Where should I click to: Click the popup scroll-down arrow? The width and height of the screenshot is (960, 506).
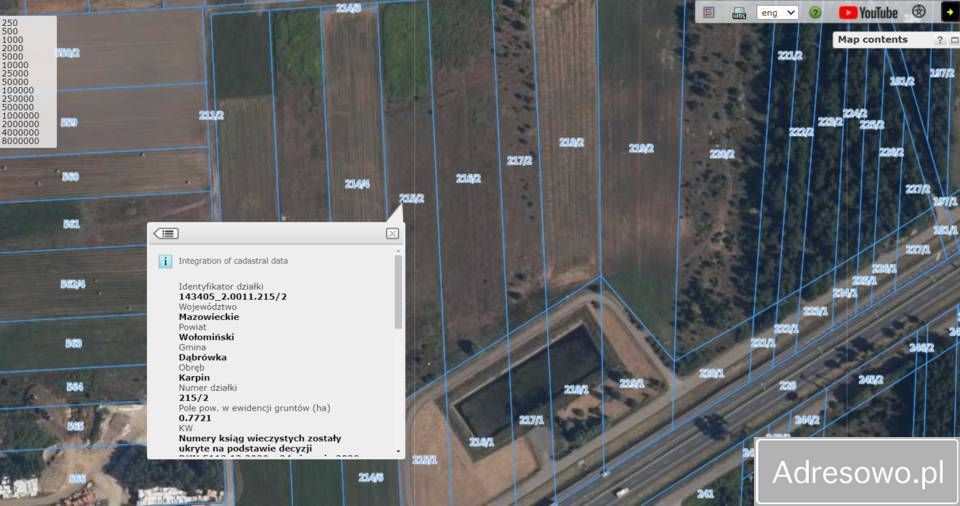[399, 451]
